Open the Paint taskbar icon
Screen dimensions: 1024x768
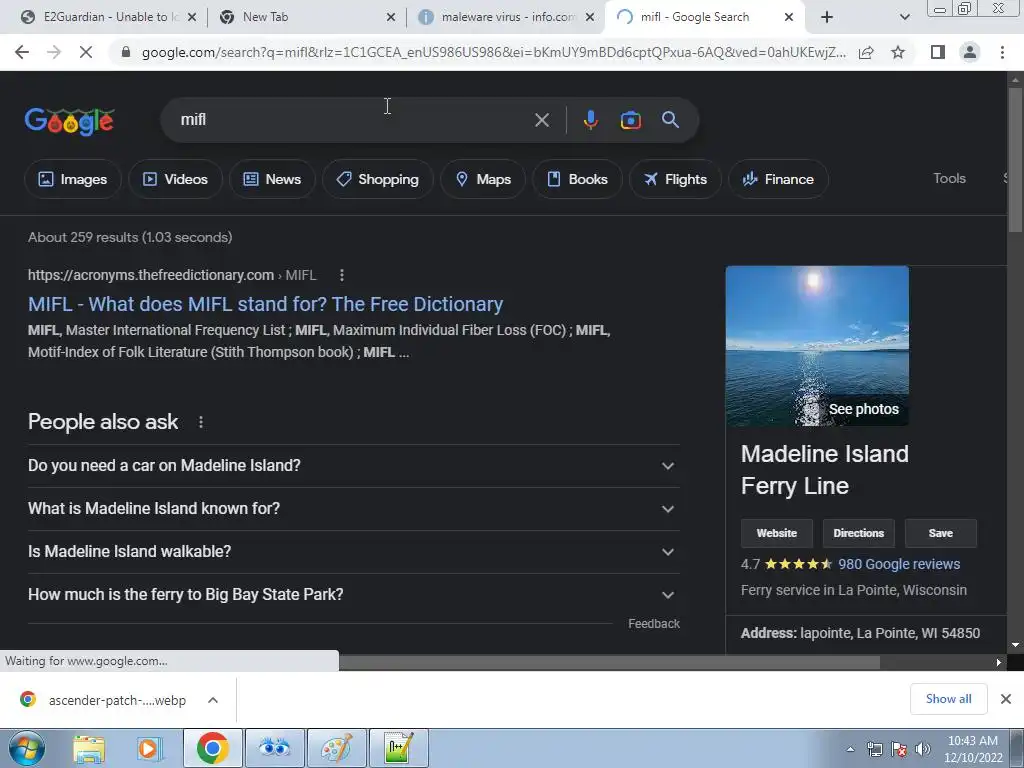[337, 748]
